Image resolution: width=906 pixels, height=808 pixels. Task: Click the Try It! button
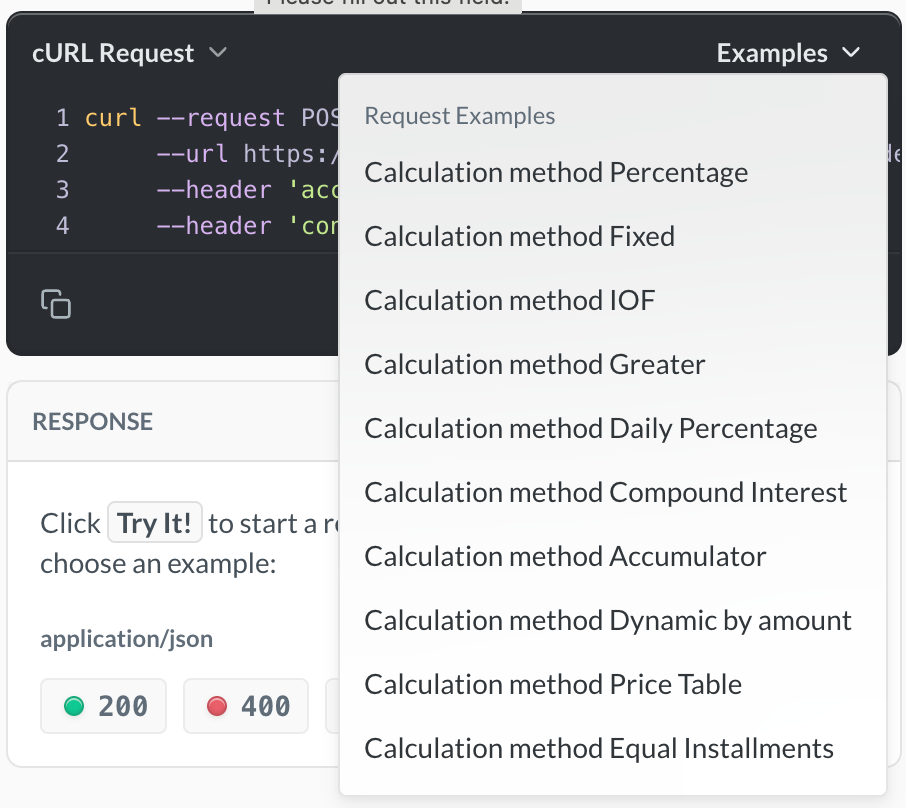tap(155, 522)
